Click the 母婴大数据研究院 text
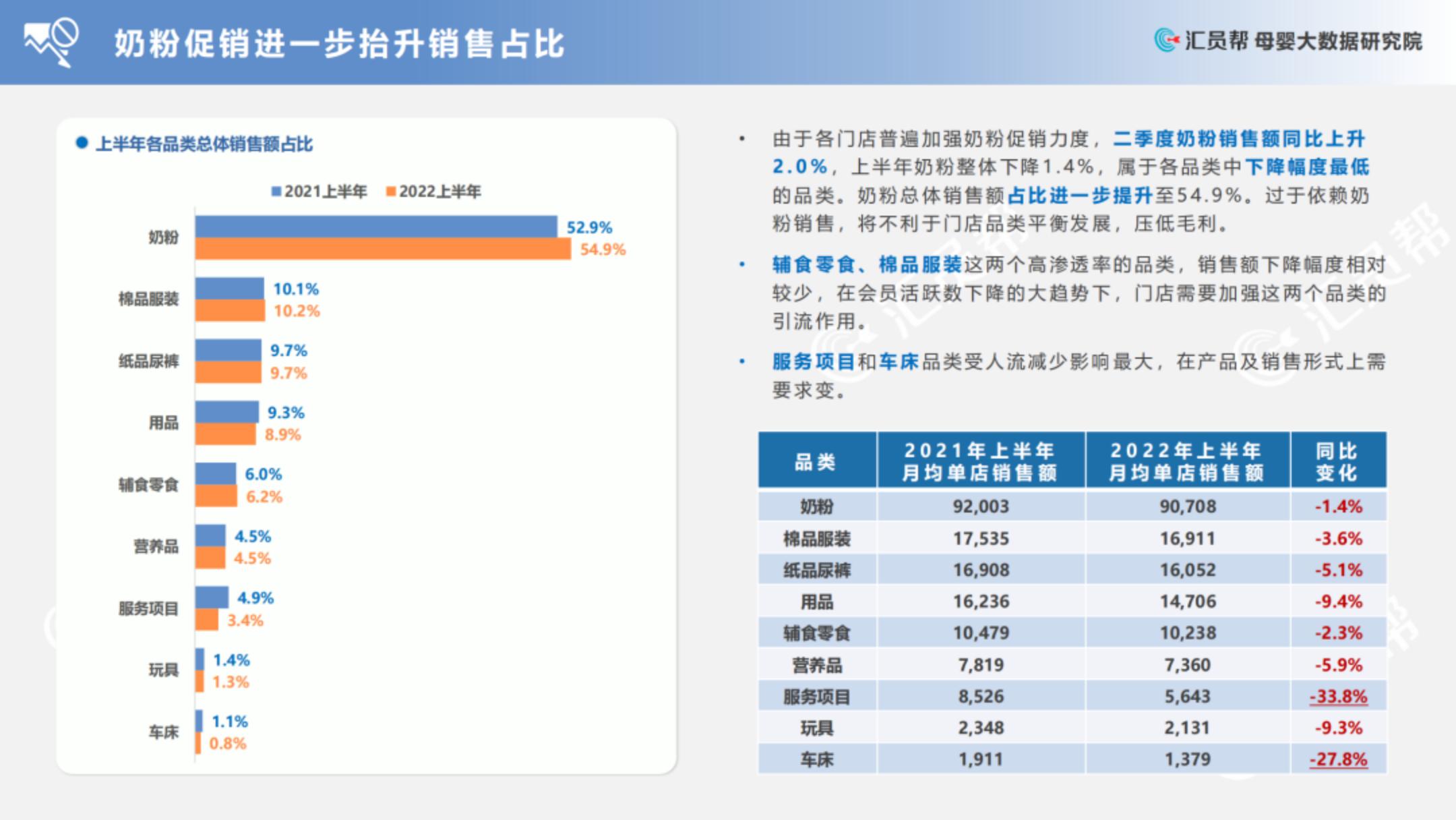 click(x=1338, y=41)
